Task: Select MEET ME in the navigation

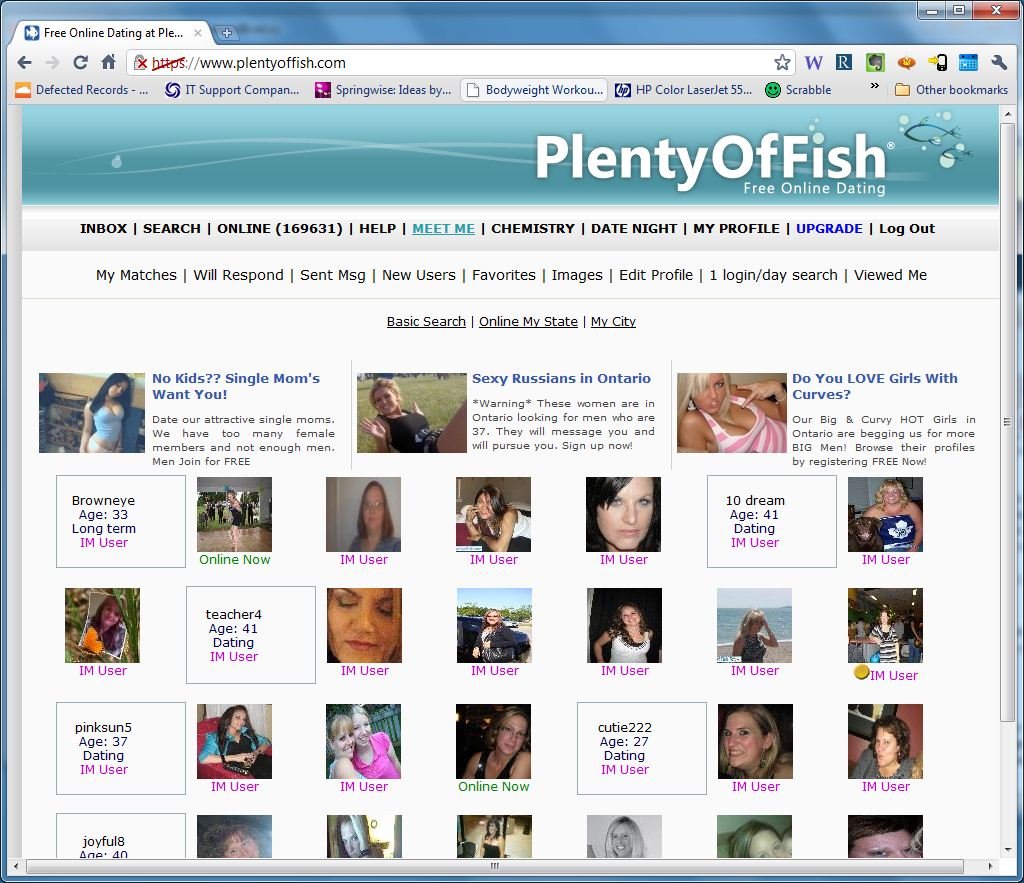Action: tap(443, 229)
